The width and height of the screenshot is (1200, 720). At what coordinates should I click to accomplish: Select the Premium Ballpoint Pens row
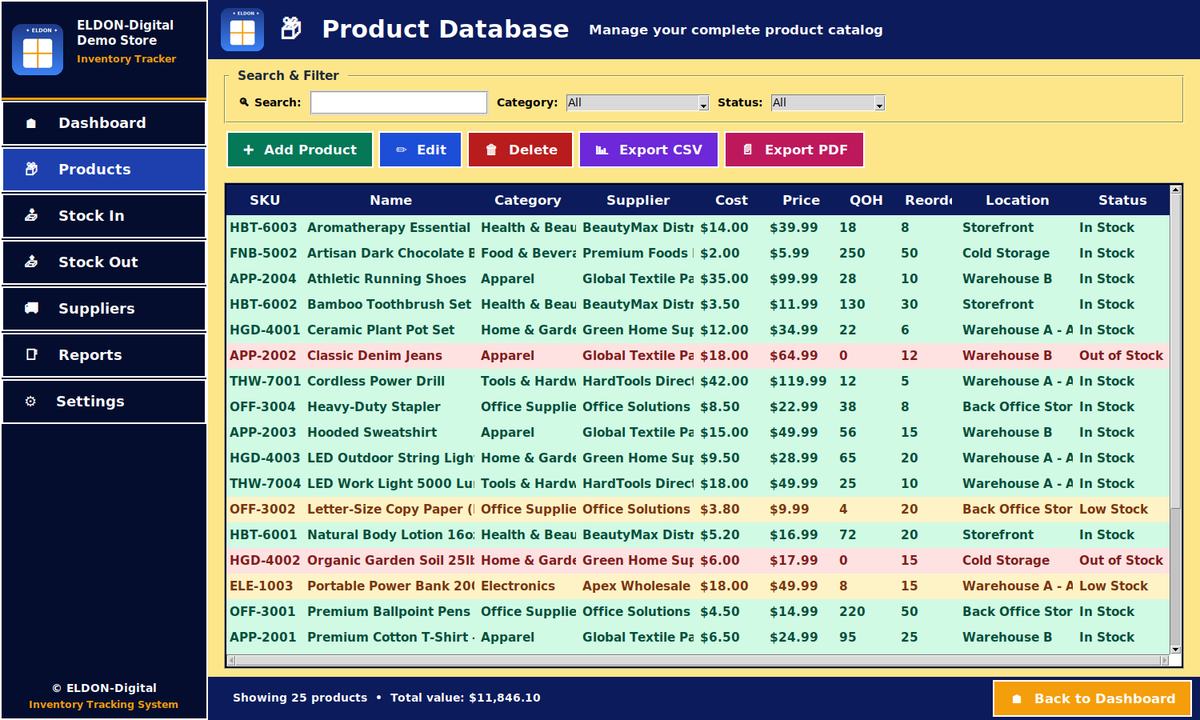pos(698,611)
